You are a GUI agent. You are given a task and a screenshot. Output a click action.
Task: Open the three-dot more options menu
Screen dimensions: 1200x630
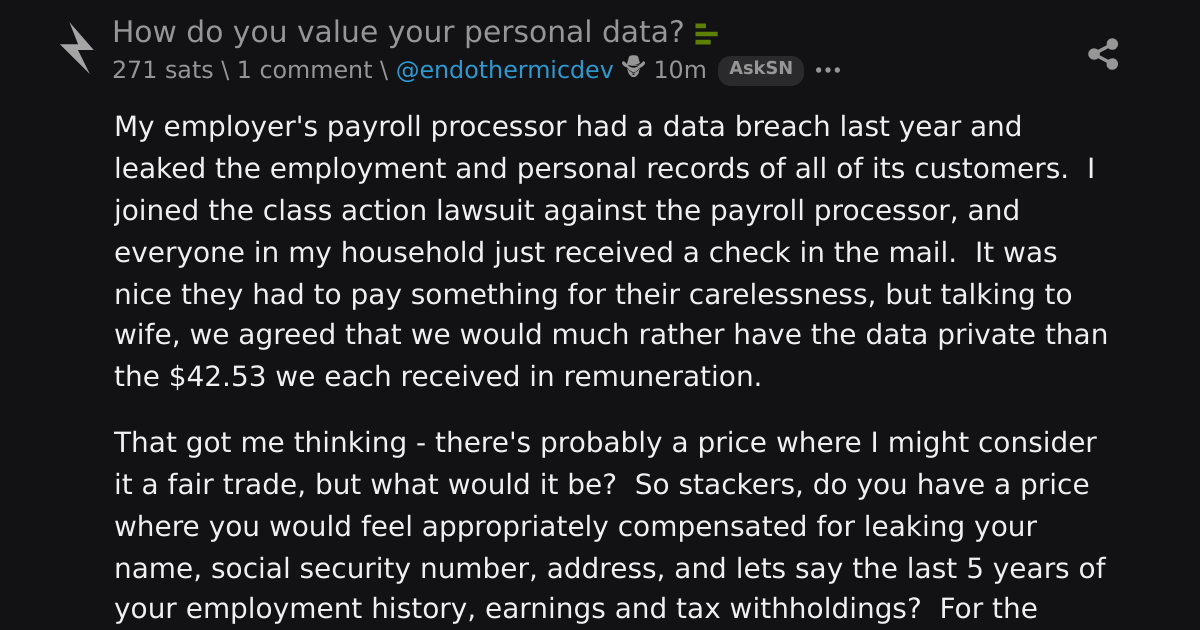[x=828, y=70]
